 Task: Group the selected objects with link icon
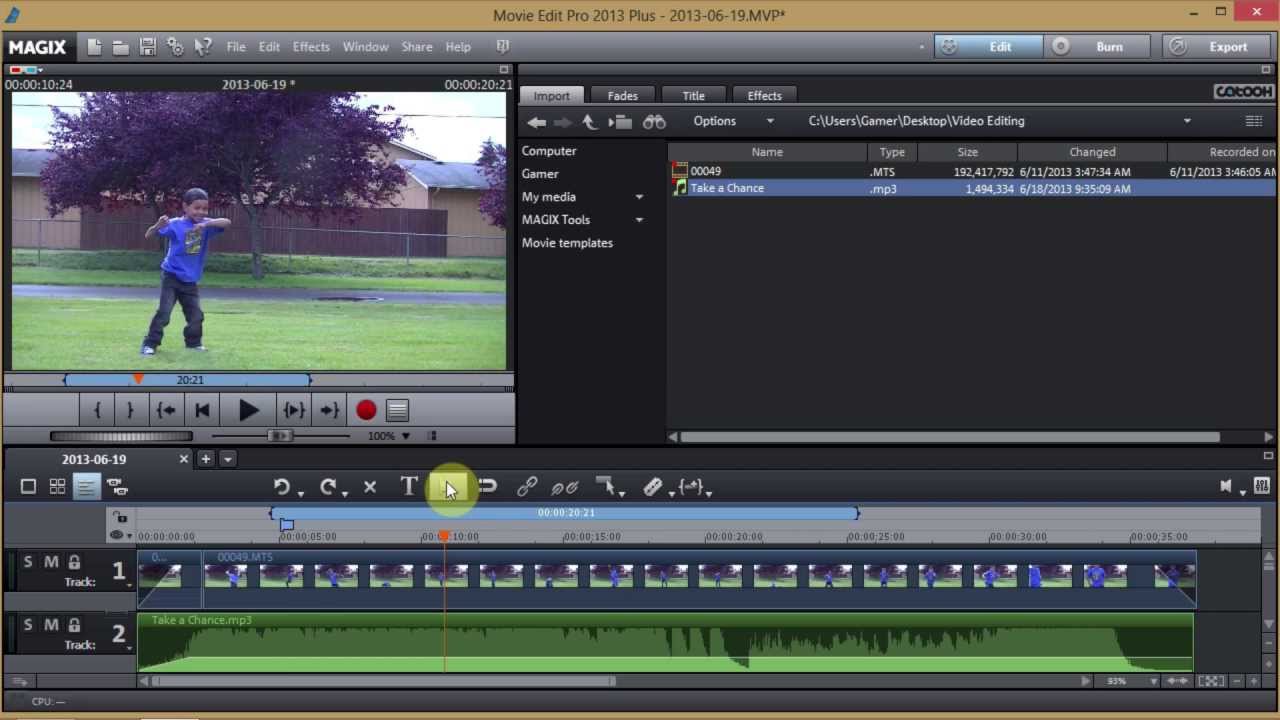pyautogui.click(x=527, y=487)
